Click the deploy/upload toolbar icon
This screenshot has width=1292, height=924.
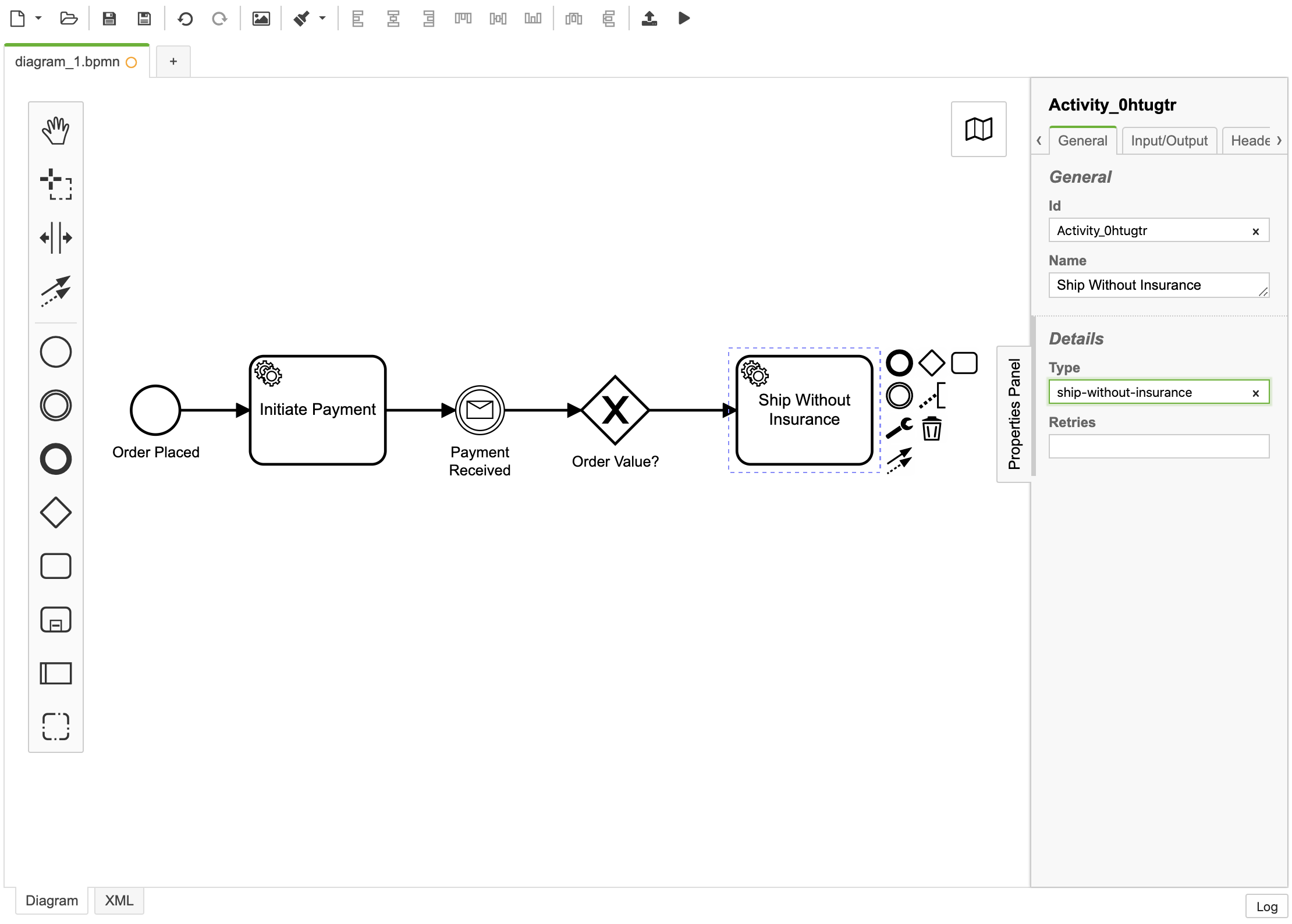[650, 18]
